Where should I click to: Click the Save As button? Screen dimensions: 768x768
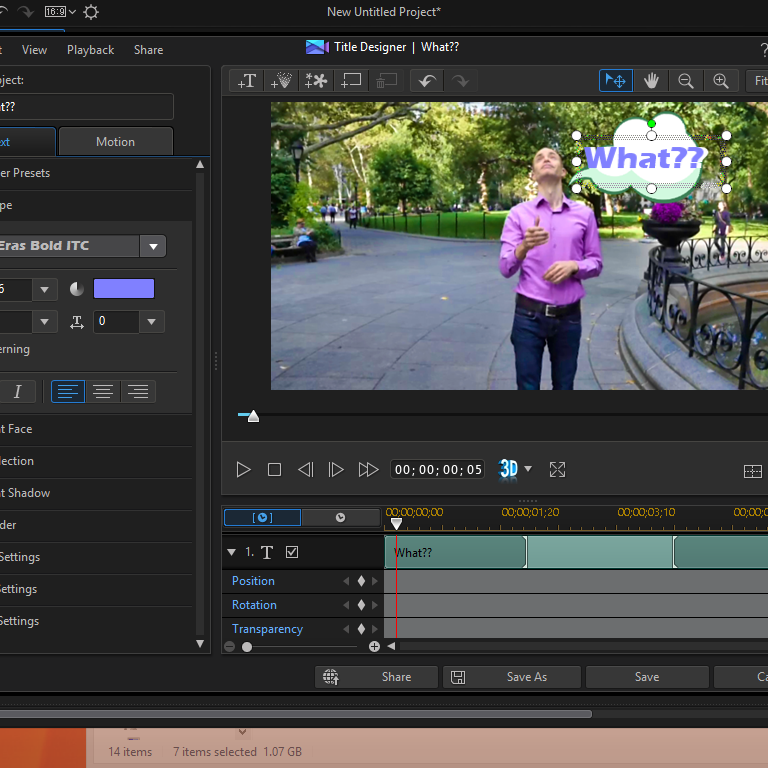pos(512,677)
